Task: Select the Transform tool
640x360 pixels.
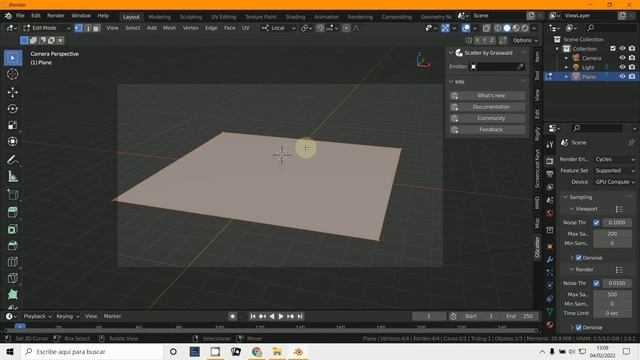Action: (x=13, y=141)
